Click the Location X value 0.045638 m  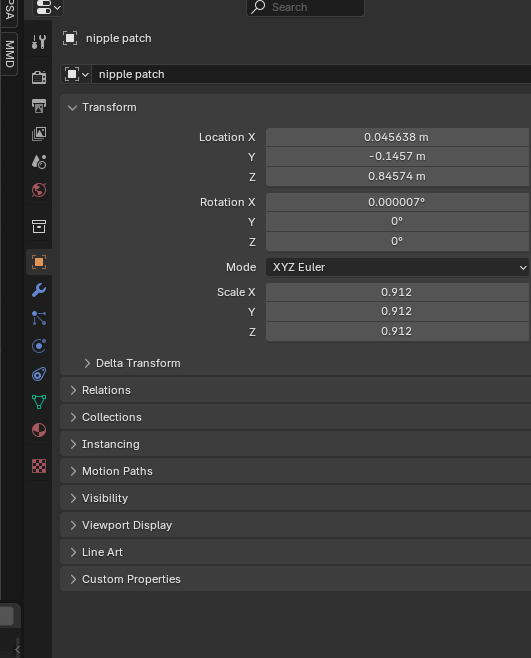pyautogui.click(x=397, y=137)
